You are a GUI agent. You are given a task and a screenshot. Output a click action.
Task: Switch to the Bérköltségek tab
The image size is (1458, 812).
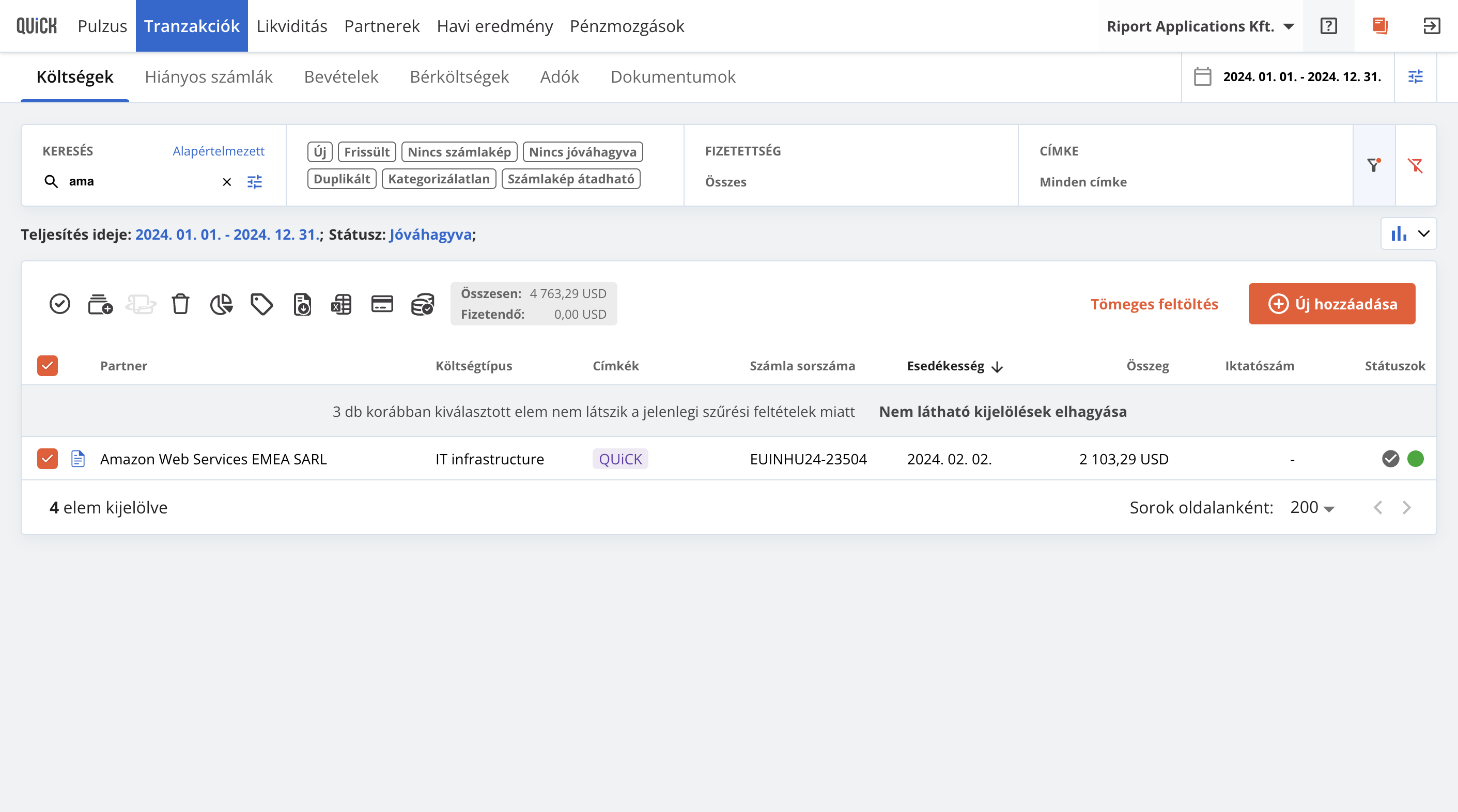click(459, 76)
